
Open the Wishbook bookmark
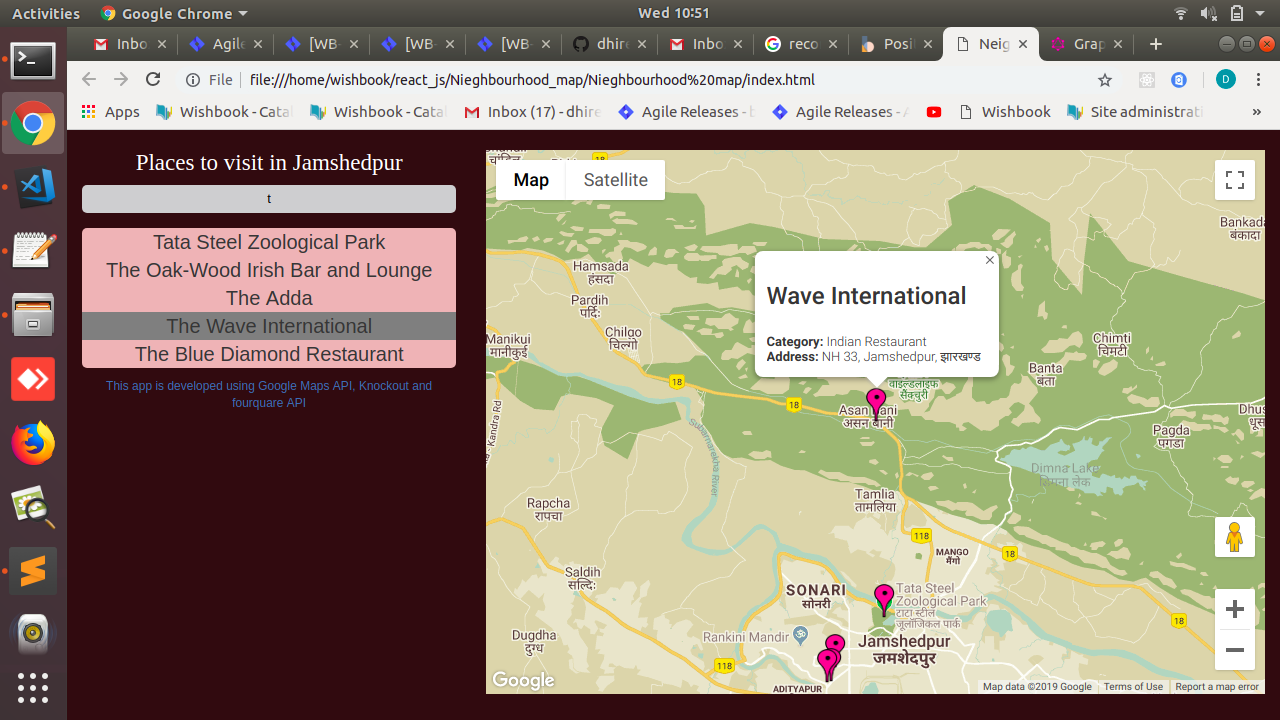(x=1004, y=112)
